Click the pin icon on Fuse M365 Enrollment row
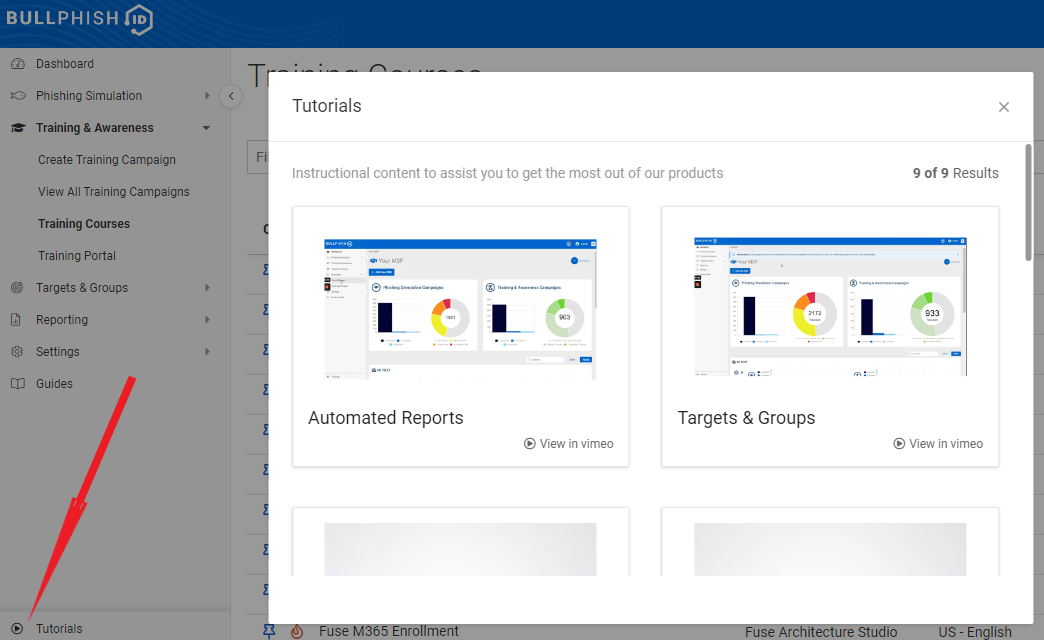Viewport: 1044px width, 640px height. coord(269,631)
